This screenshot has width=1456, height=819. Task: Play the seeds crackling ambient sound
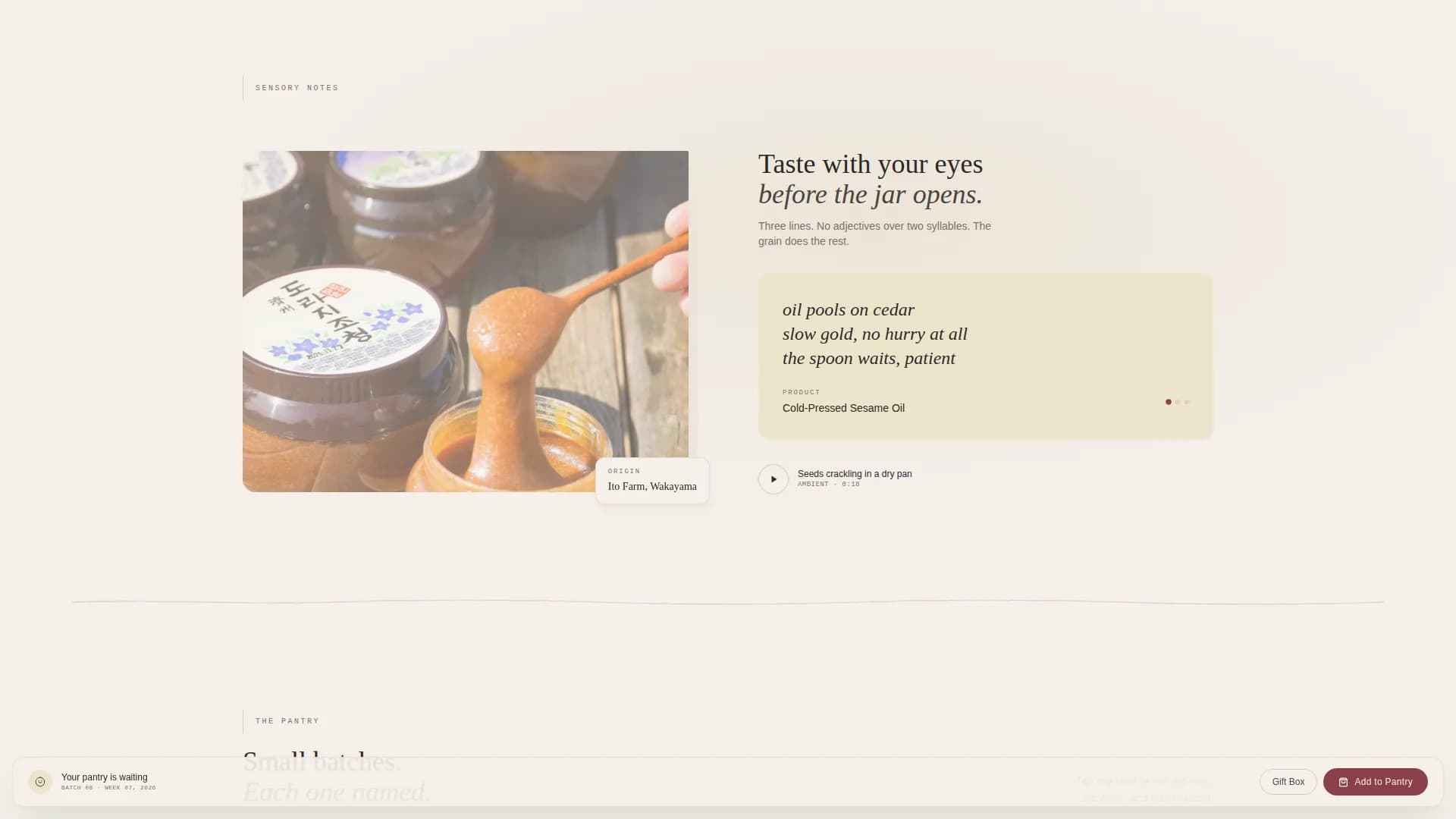[x=773, y=479]
